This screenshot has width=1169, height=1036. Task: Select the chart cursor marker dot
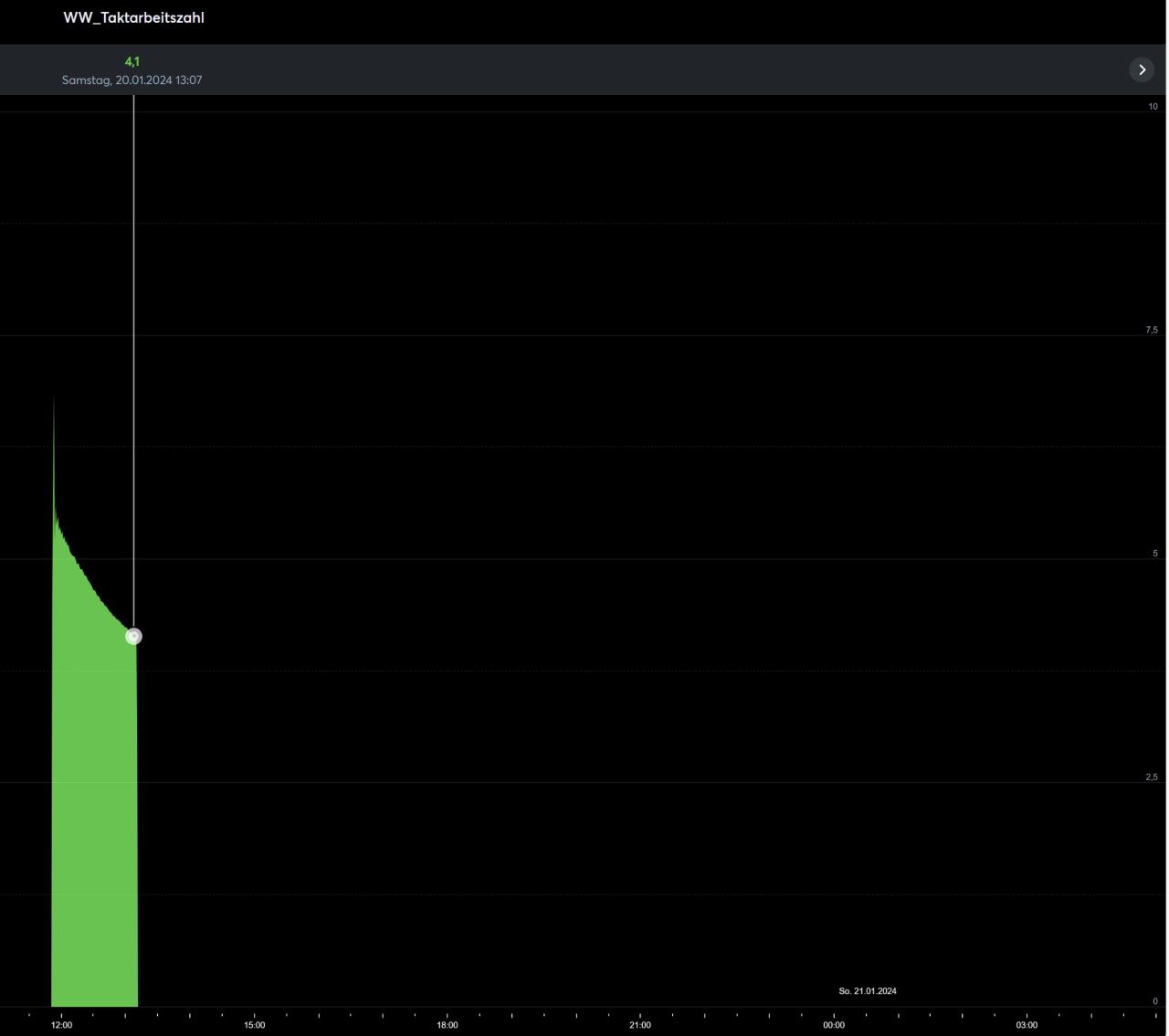click(x=133, y=636)
